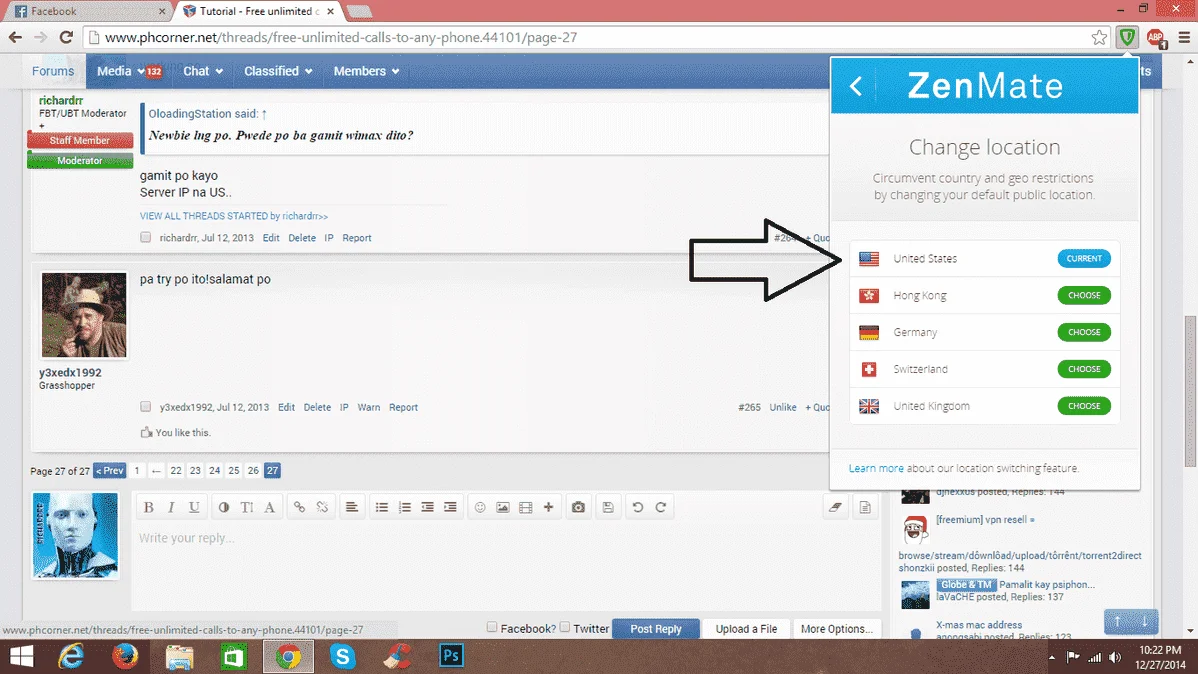1198x674 pixels.
Task: Open y3xedx1992 avatar thumbnail
Action: pos(84,316)
